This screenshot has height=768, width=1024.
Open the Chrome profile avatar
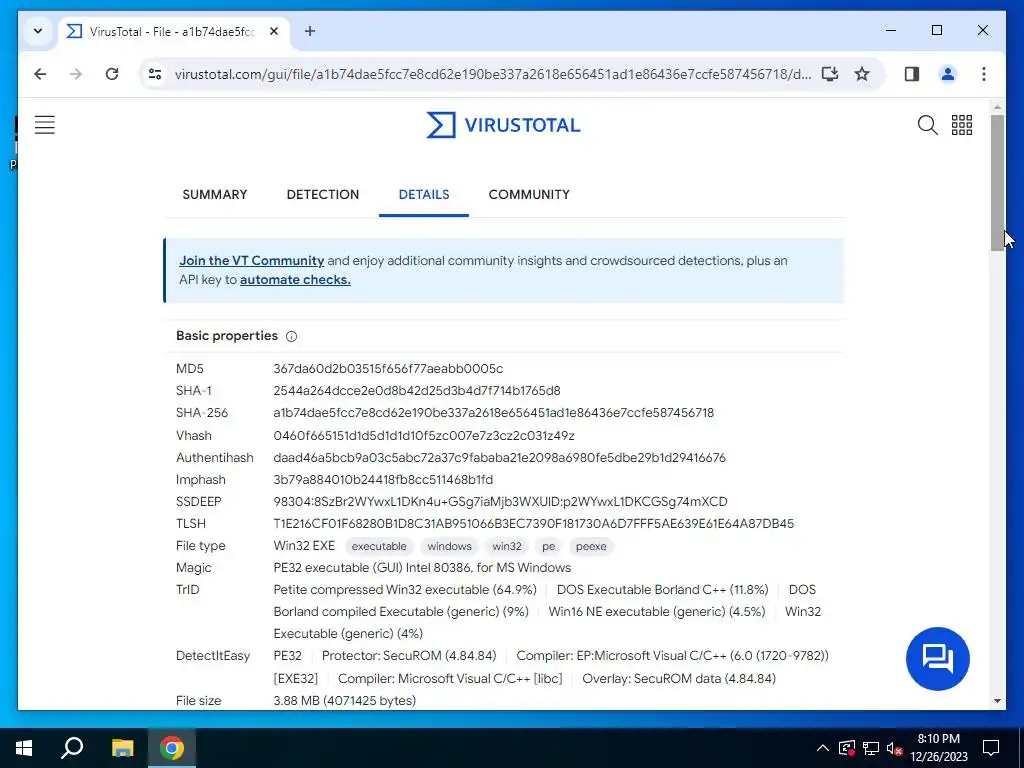click(x=948, y=74)
